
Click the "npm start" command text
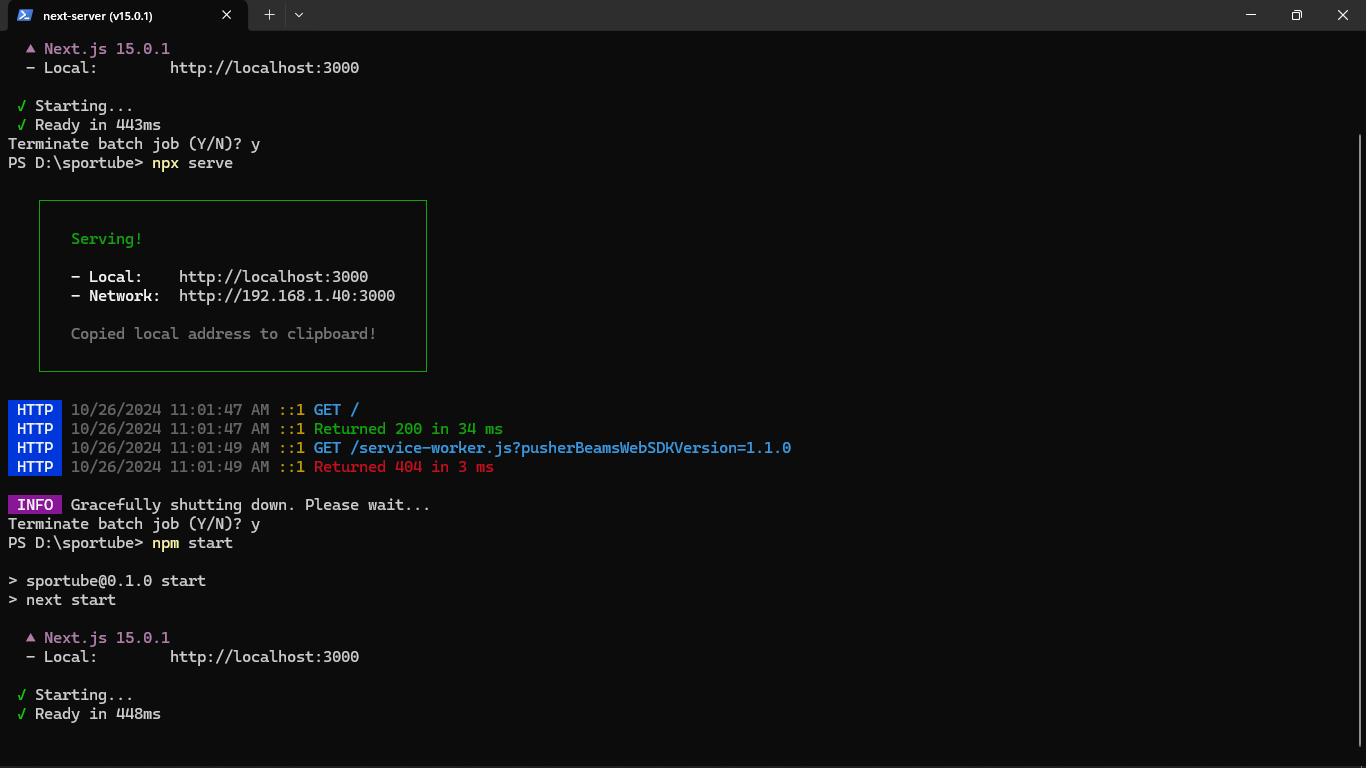pos(192,543)
